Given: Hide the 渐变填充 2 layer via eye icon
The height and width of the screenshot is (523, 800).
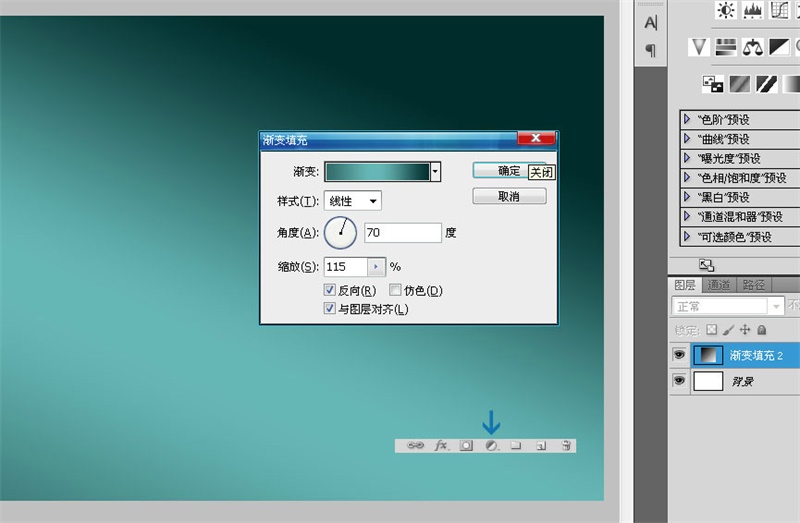Looking at the screenshot, I should coord(680,355).
